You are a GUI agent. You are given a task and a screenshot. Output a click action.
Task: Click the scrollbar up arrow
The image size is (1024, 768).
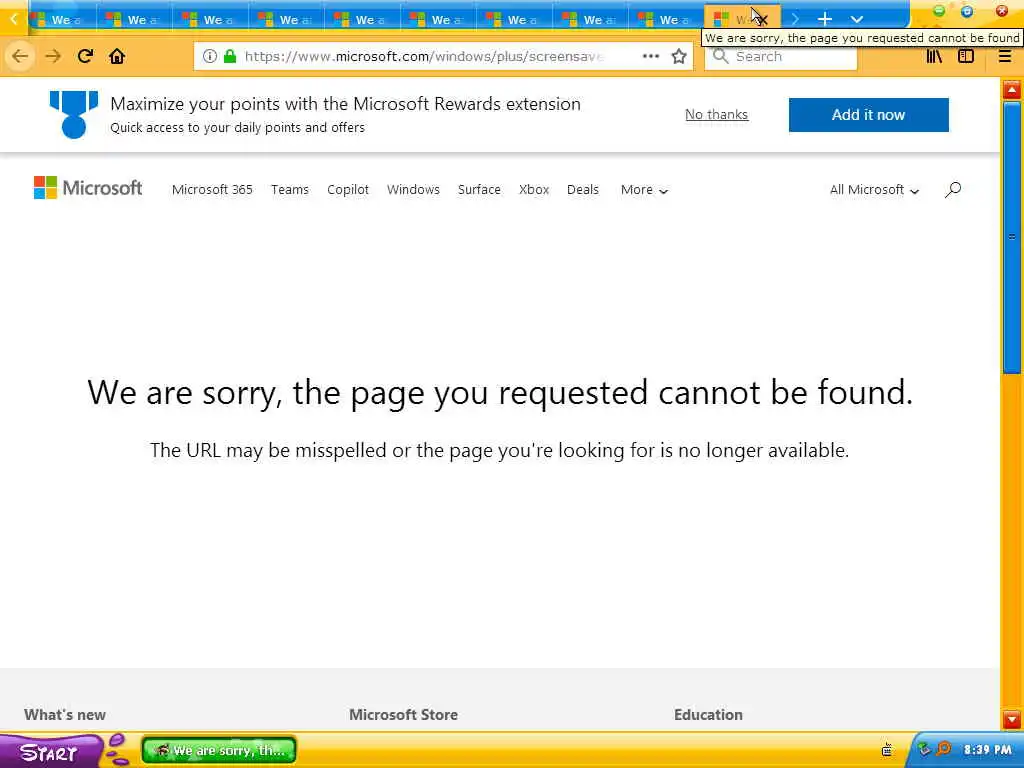click(x=1012, y=89)
